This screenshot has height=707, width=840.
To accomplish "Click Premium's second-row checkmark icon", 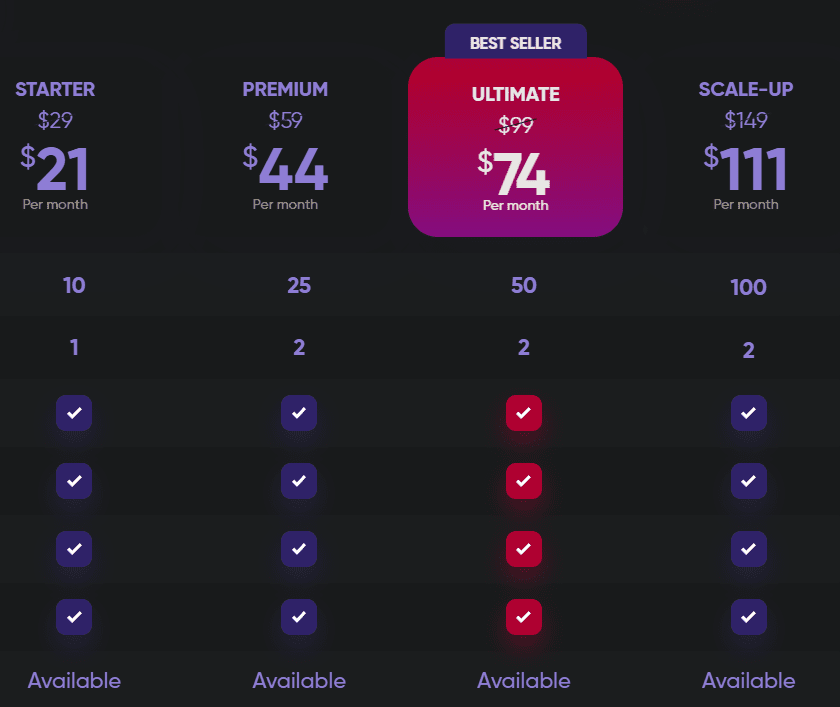I will [299, 481].
